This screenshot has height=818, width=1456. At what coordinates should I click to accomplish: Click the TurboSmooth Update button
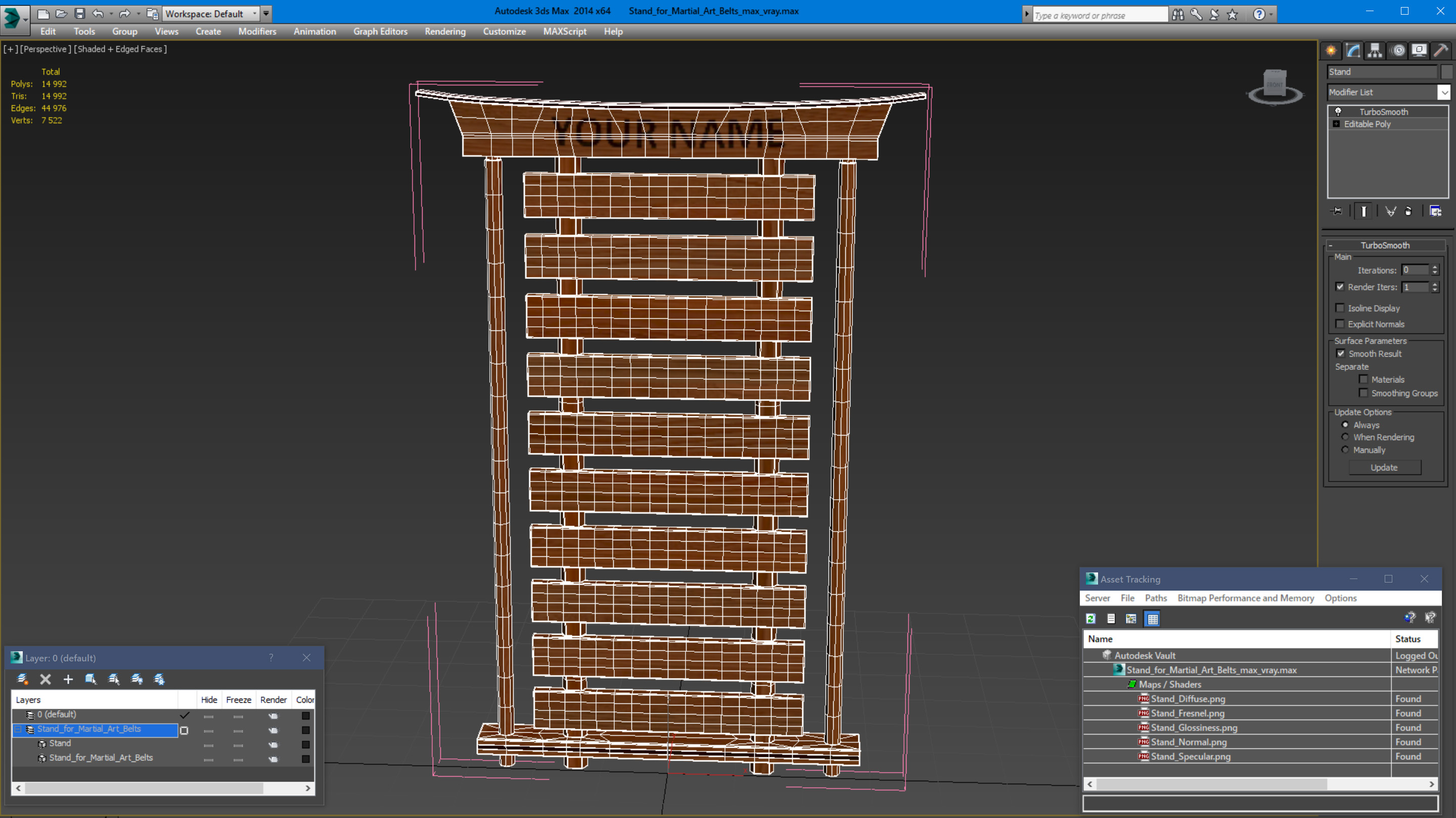[x=1385, y=468]
